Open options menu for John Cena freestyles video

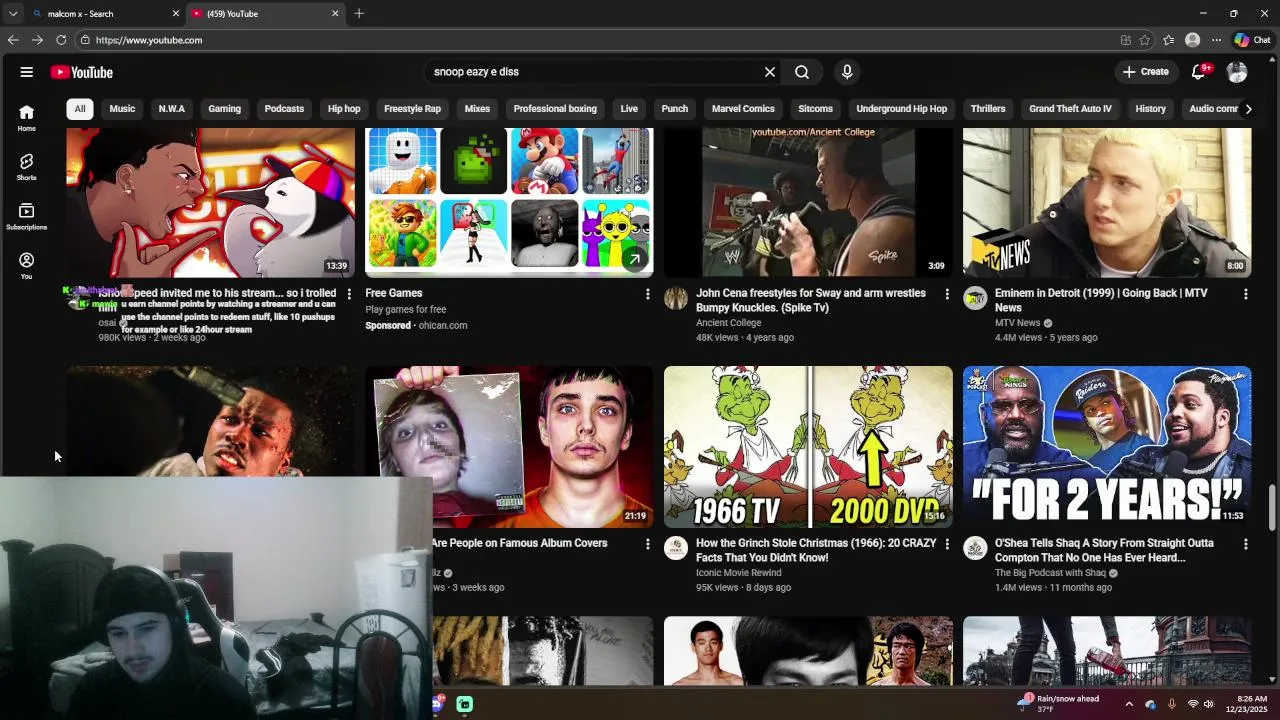click(x=947, y=294)
